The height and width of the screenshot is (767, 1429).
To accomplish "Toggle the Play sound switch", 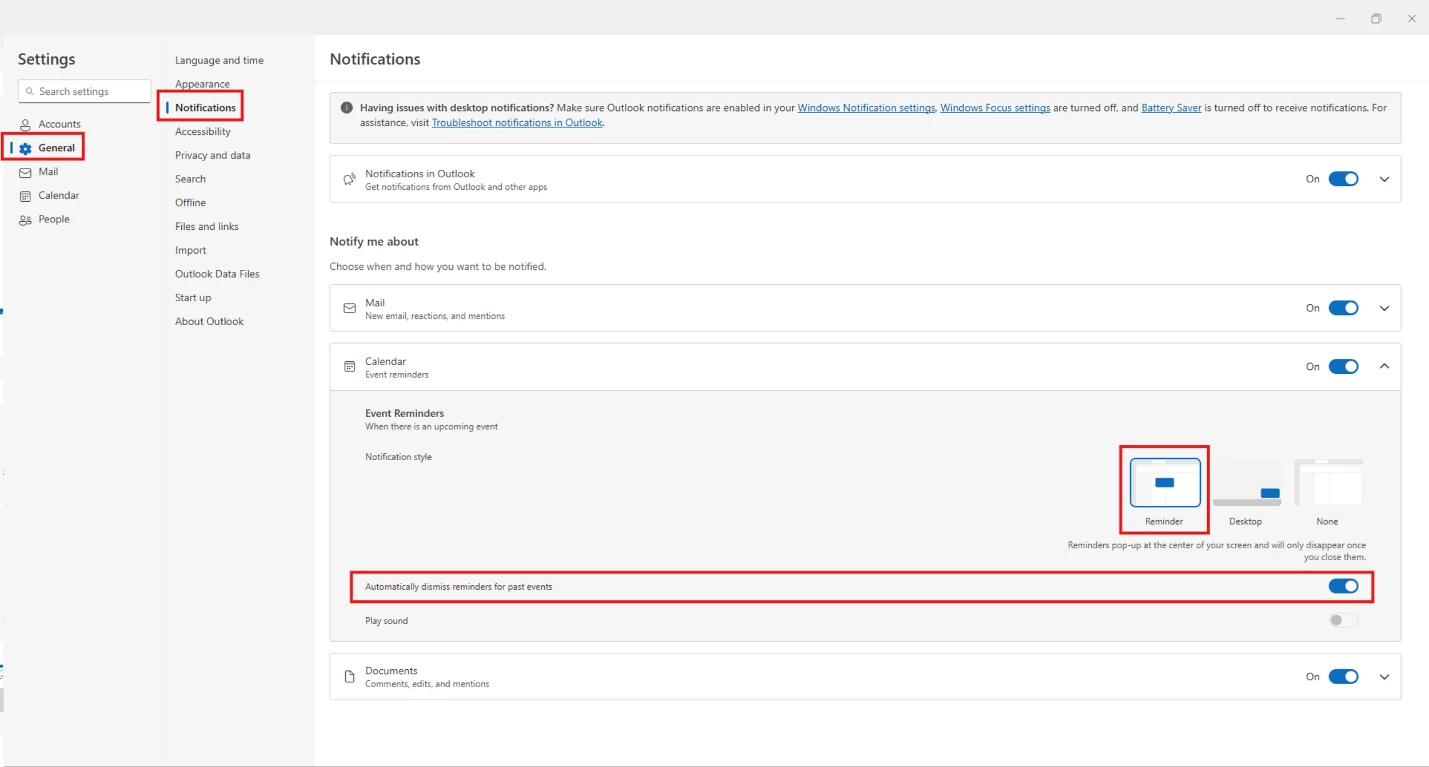I will pos(1343,621).
